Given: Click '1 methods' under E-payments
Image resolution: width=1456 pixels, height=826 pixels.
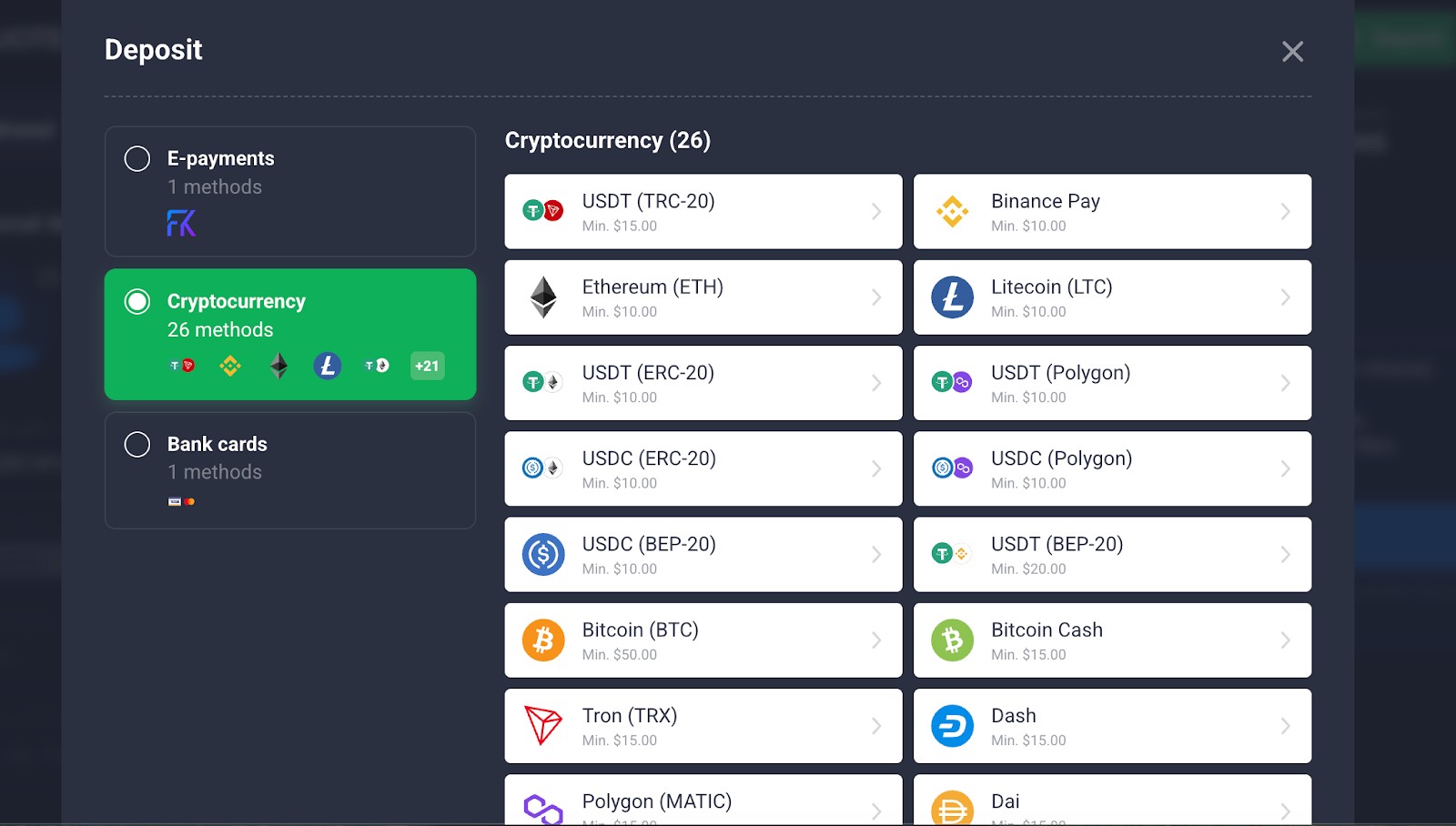Looking at the screenshot, I should pyautogui.click(x=215, y=186).
